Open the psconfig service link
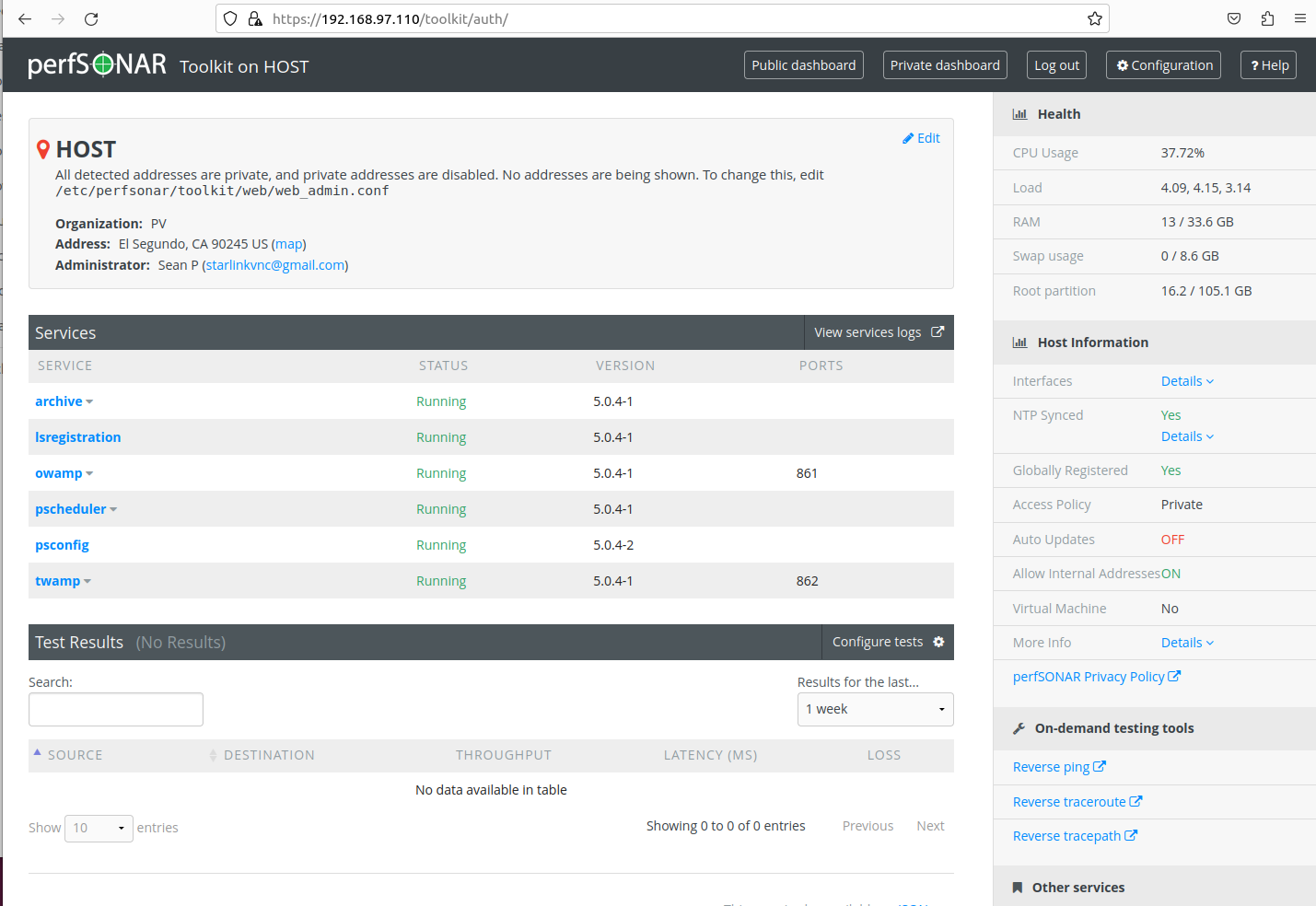Image resolution: width=1316 pixels, height=906 pixels. tap(62, 545)
